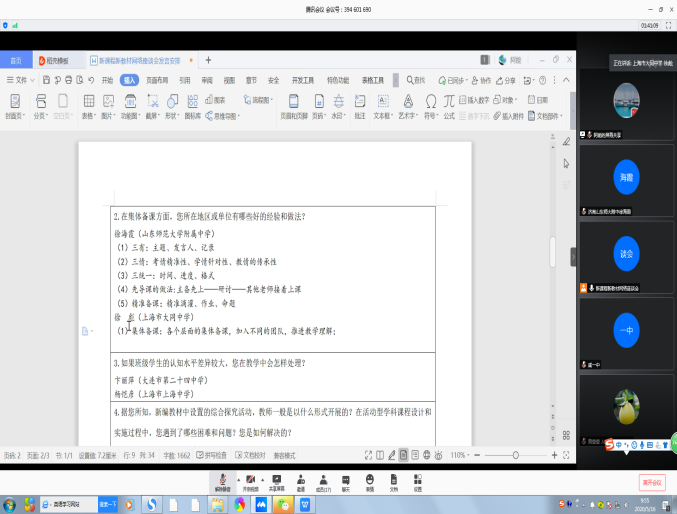The image size is (677, 514).
Task: Insert 艺术字 WordArt from the ribbon
Action: 406,102
